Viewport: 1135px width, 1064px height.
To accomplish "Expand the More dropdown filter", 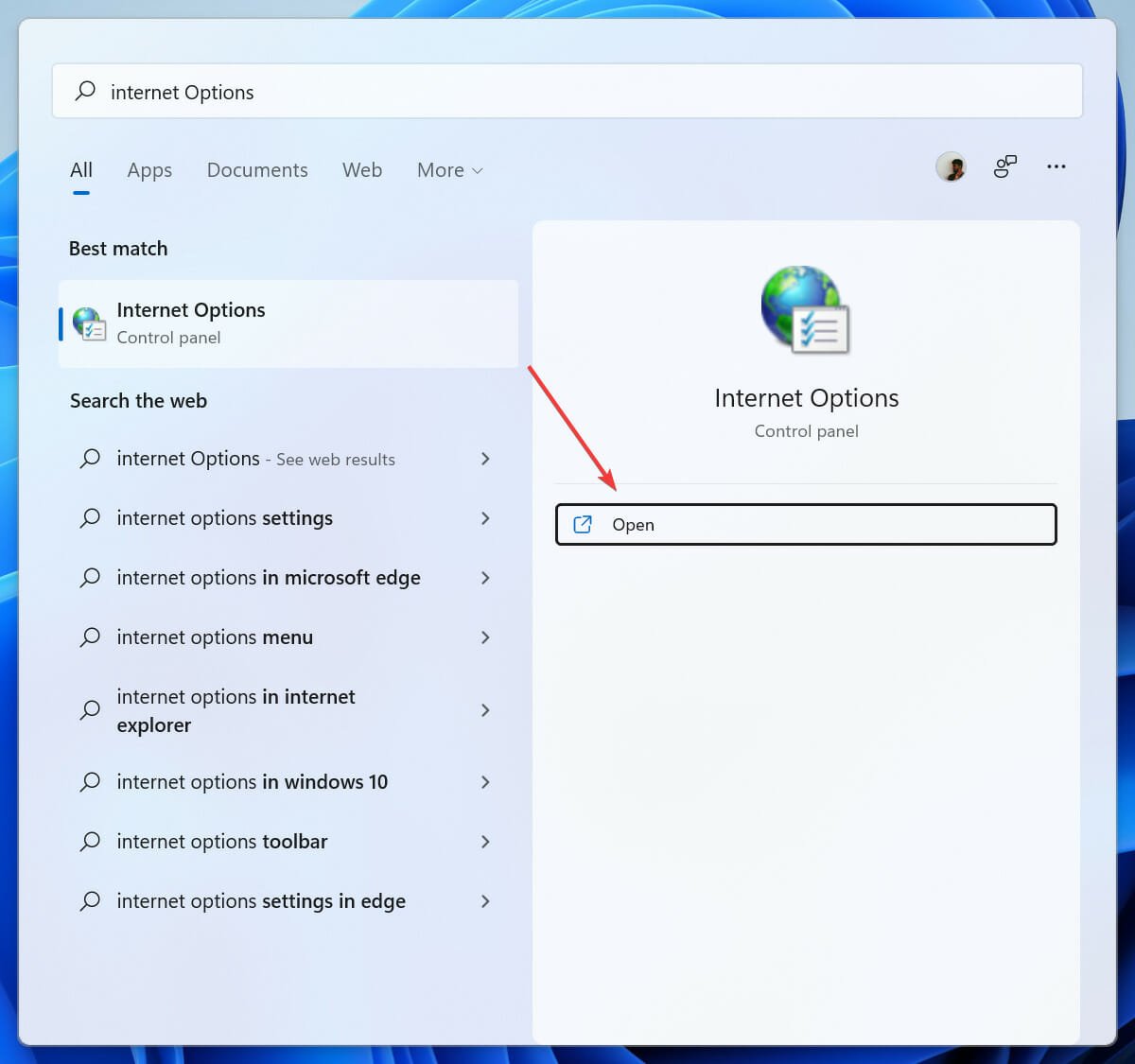I will pyautogui.click(x=450, y=170).
